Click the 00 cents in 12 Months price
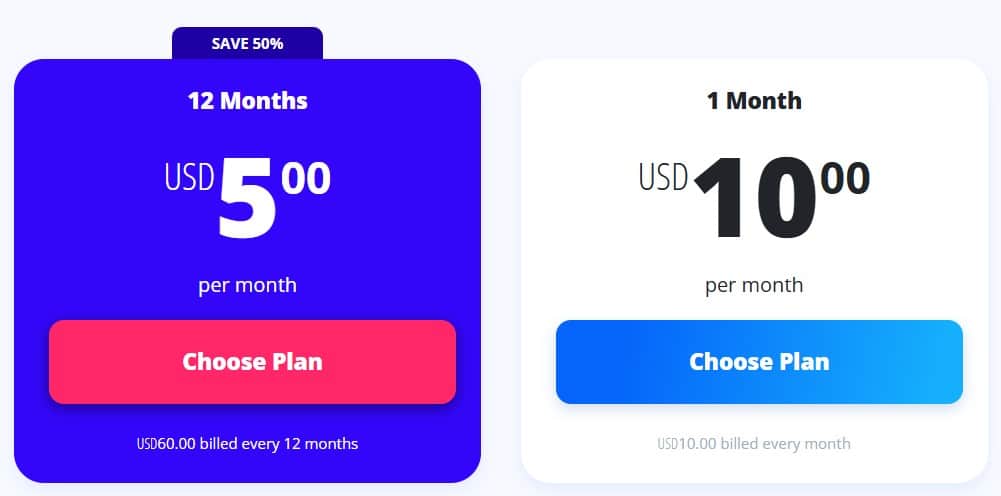 [306, 178]
